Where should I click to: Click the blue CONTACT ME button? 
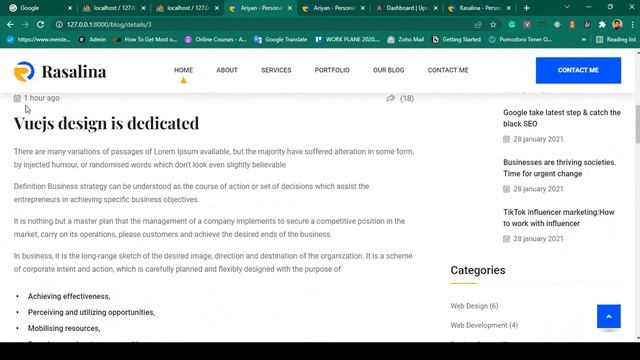pyautogui.click(x=578, y=70)
